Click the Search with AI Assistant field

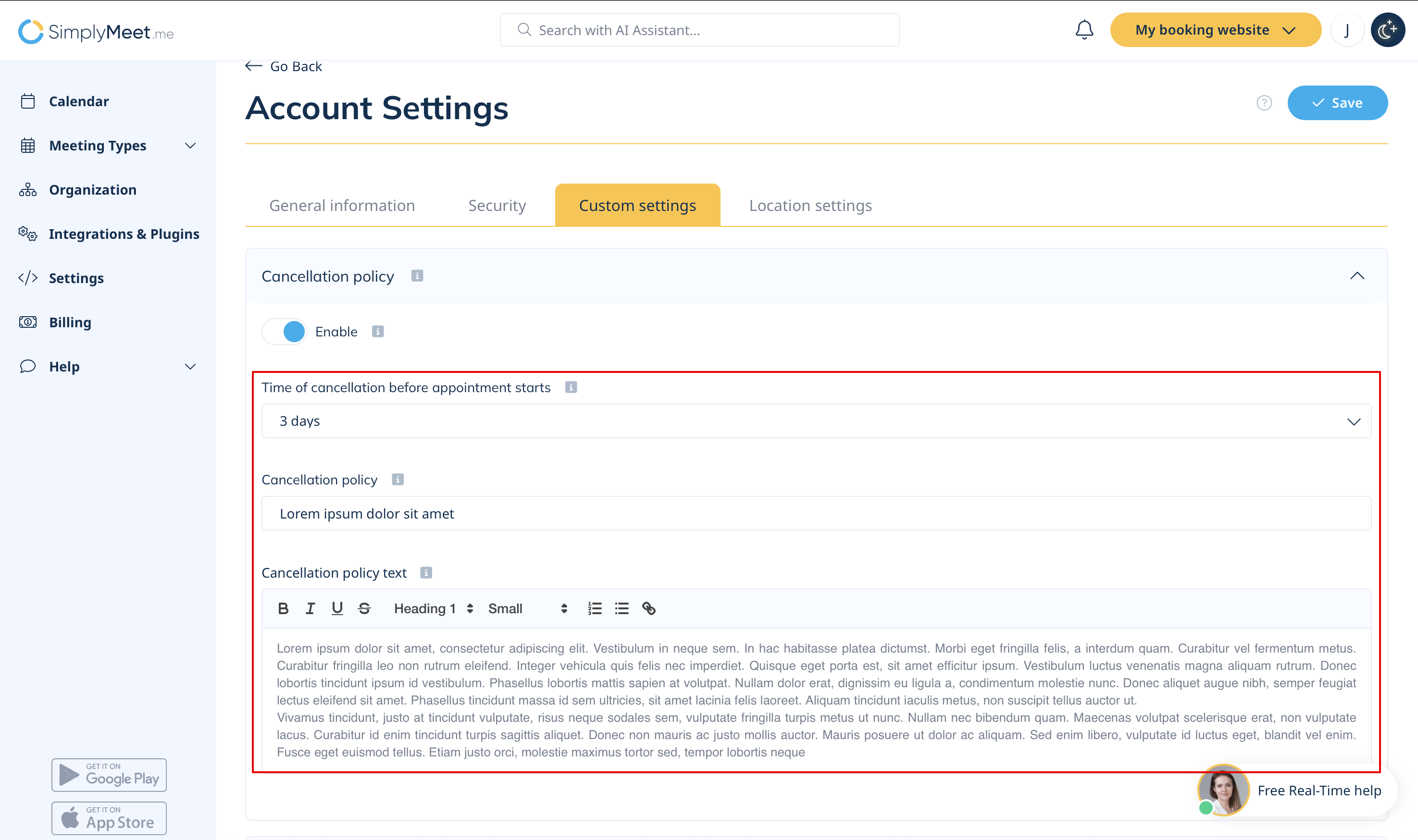(699, 30)
